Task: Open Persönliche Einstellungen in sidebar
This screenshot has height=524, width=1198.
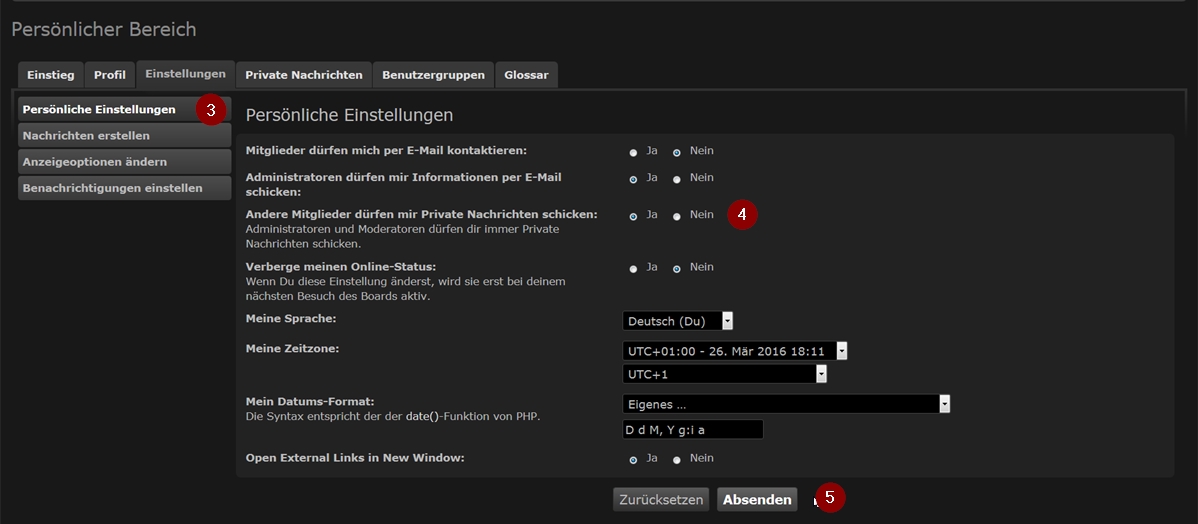Action: 125,109
